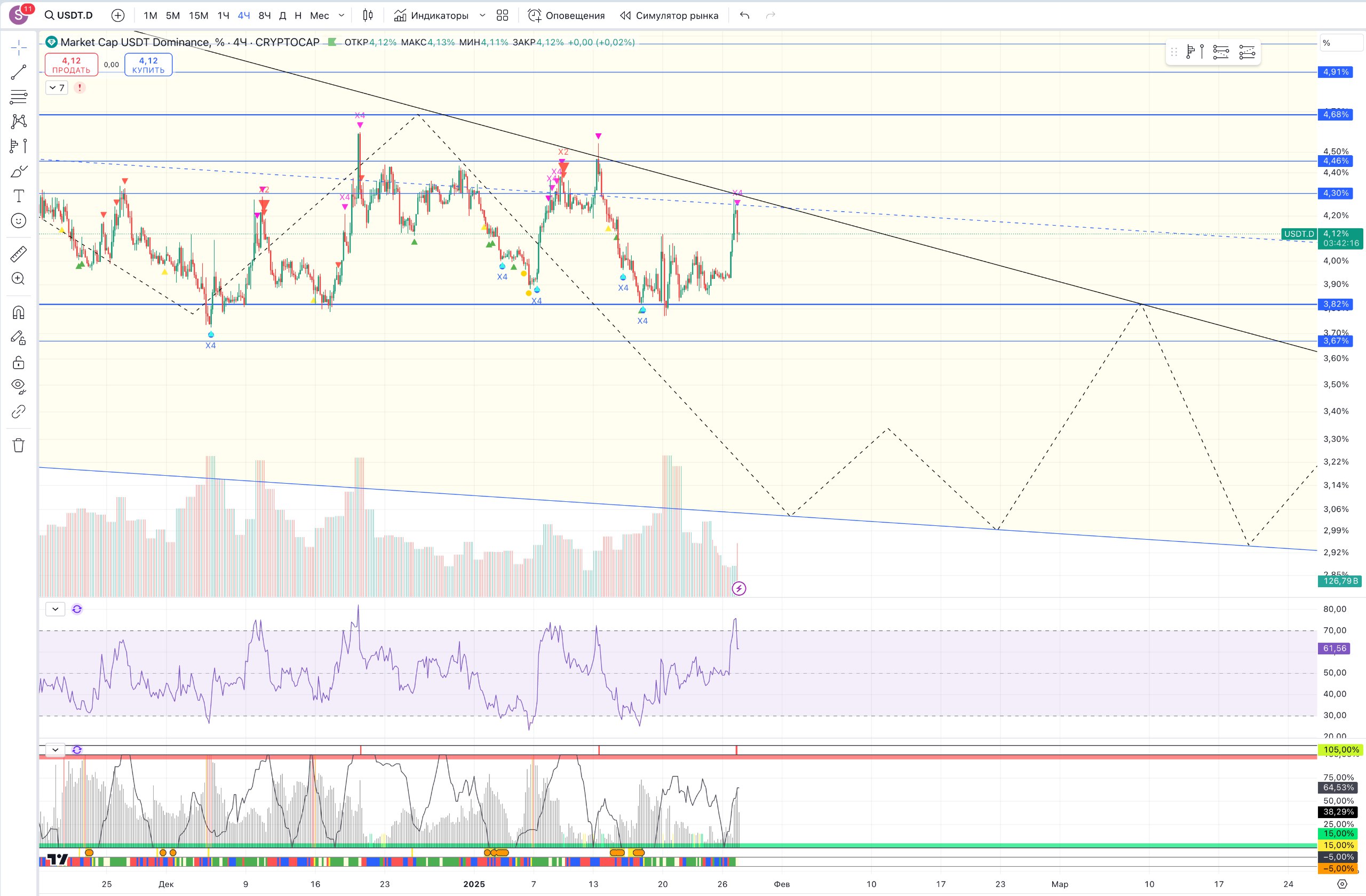Switch to 15М timeframe
This screenshot has height=896, width=1366.
[x=198, y=15]
